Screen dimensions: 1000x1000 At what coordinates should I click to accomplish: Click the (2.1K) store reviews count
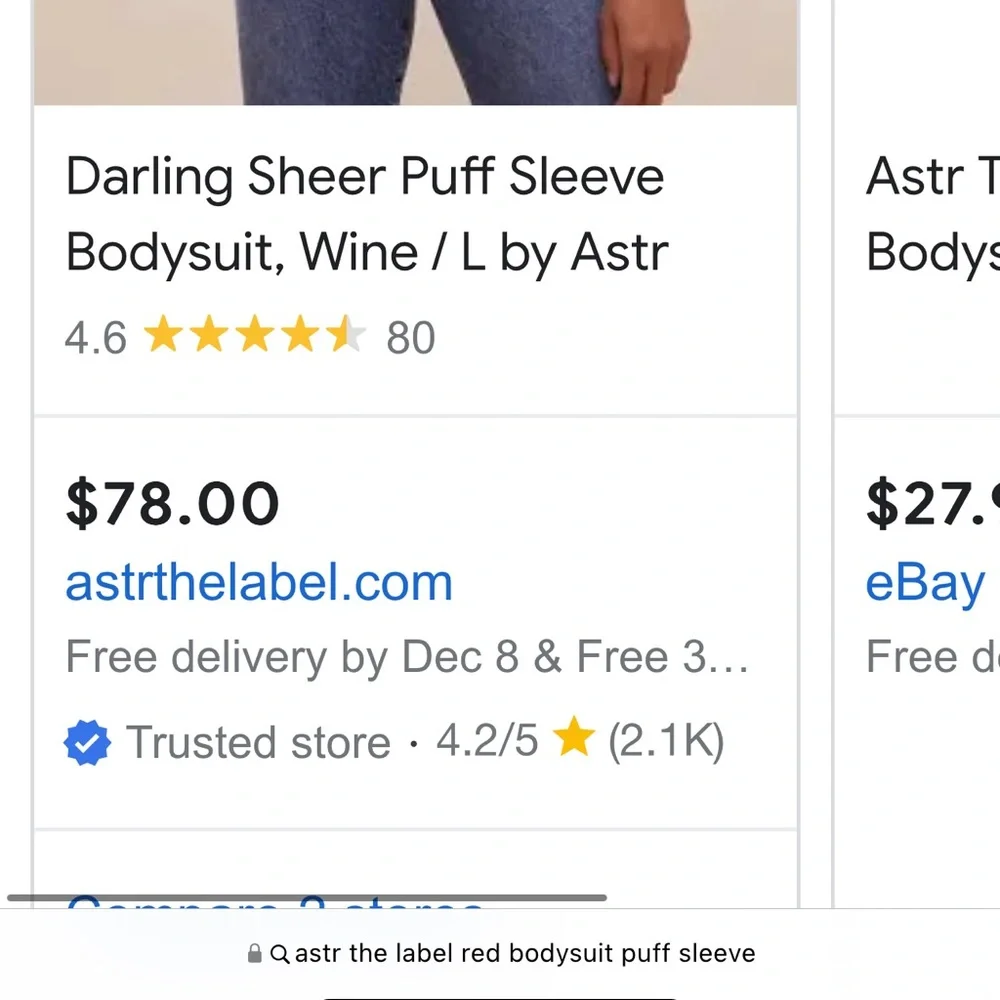tap(666, 742)
